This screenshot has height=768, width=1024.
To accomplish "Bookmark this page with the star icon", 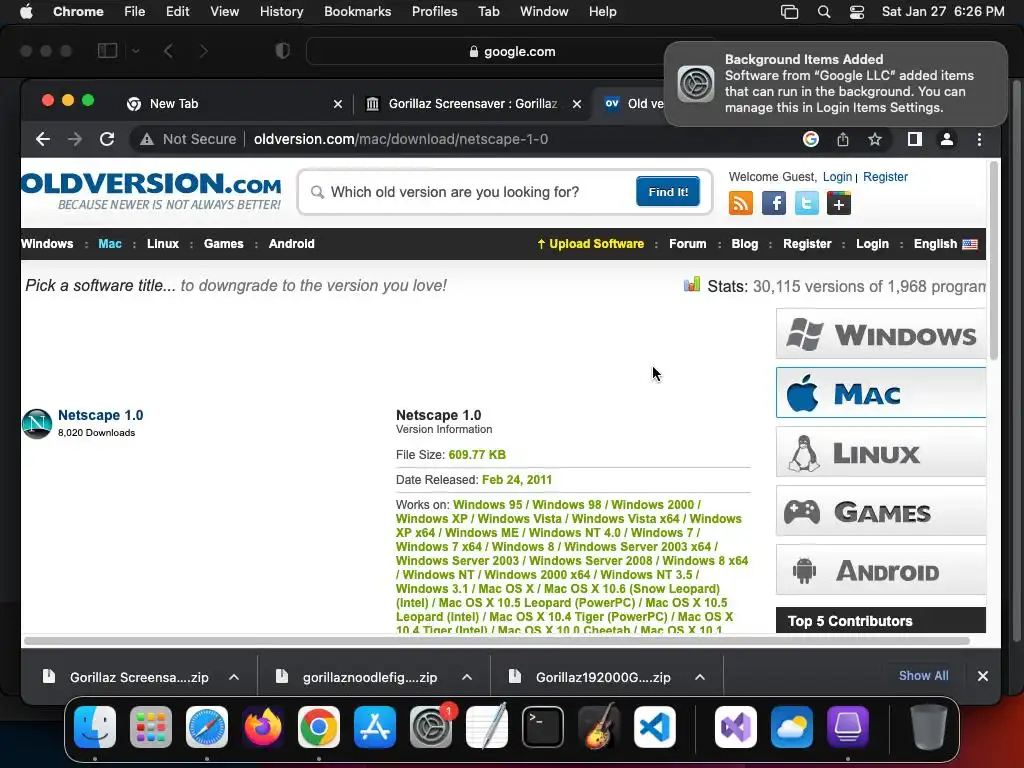I will pyautogui.click(x=875, y=139).
